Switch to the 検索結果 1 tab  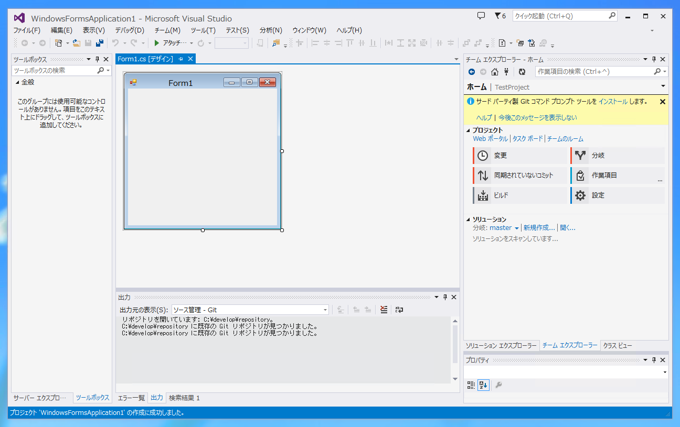184,398
